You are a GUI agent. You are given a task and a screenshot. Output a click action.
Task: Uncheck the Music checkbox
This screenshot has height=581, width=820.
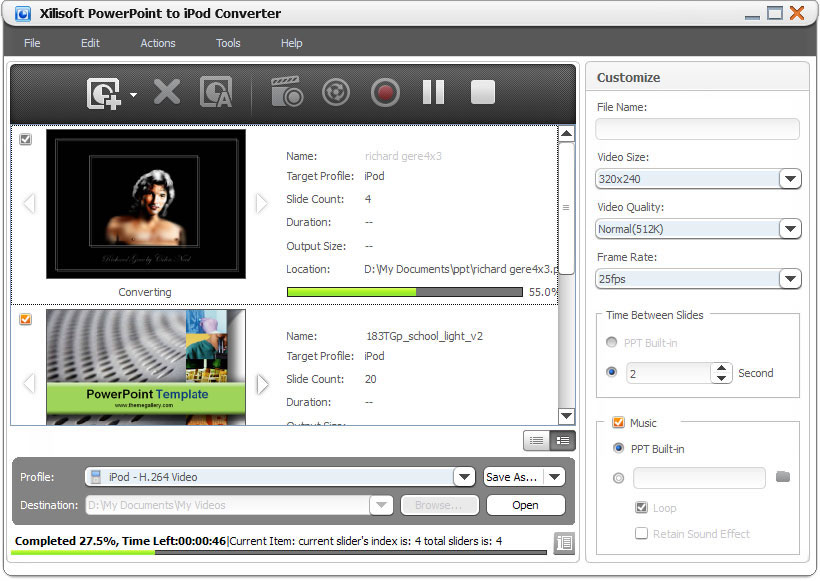coord(618,423)
